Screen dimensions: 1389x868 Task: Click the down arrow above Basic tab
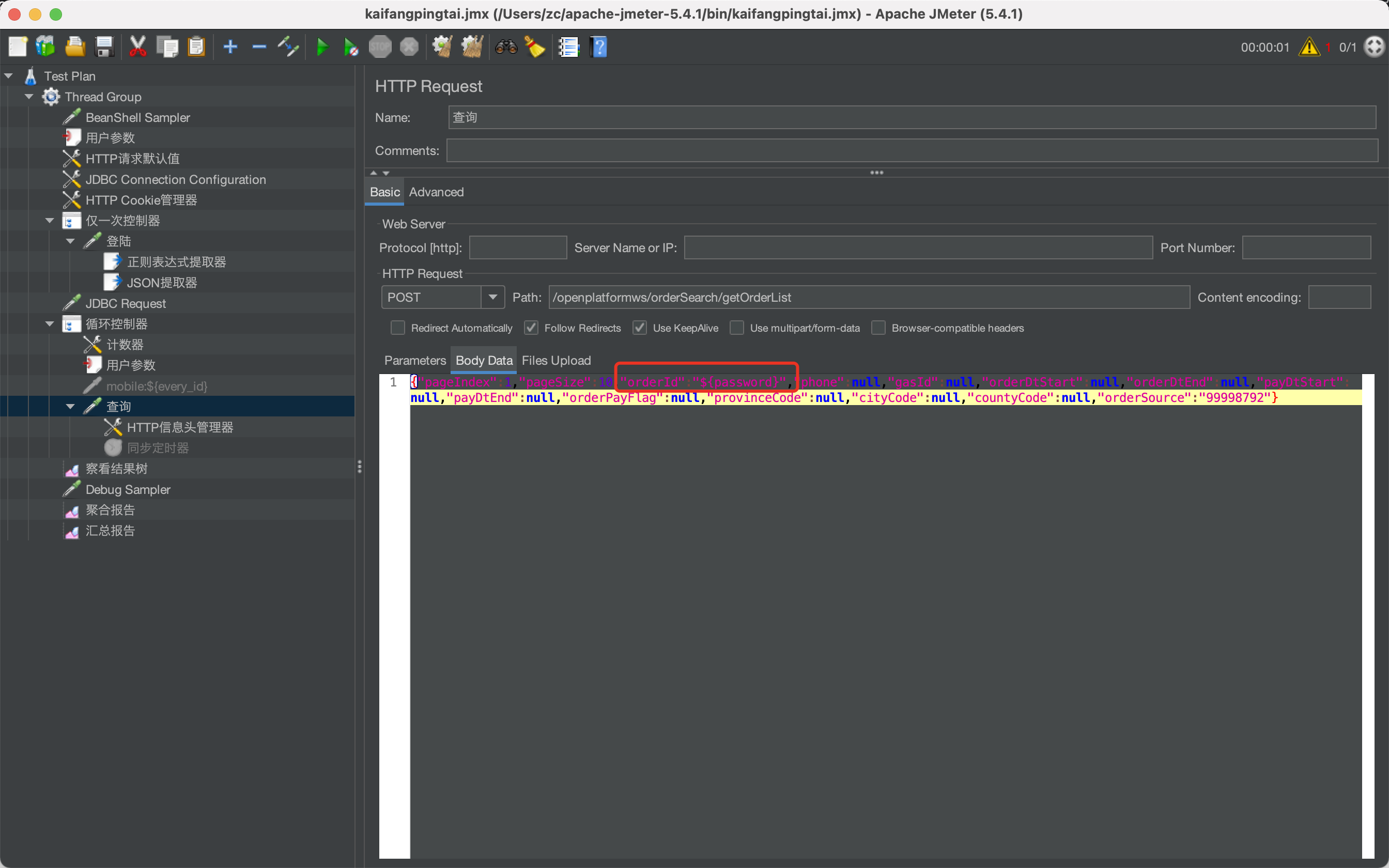(385, 173)
